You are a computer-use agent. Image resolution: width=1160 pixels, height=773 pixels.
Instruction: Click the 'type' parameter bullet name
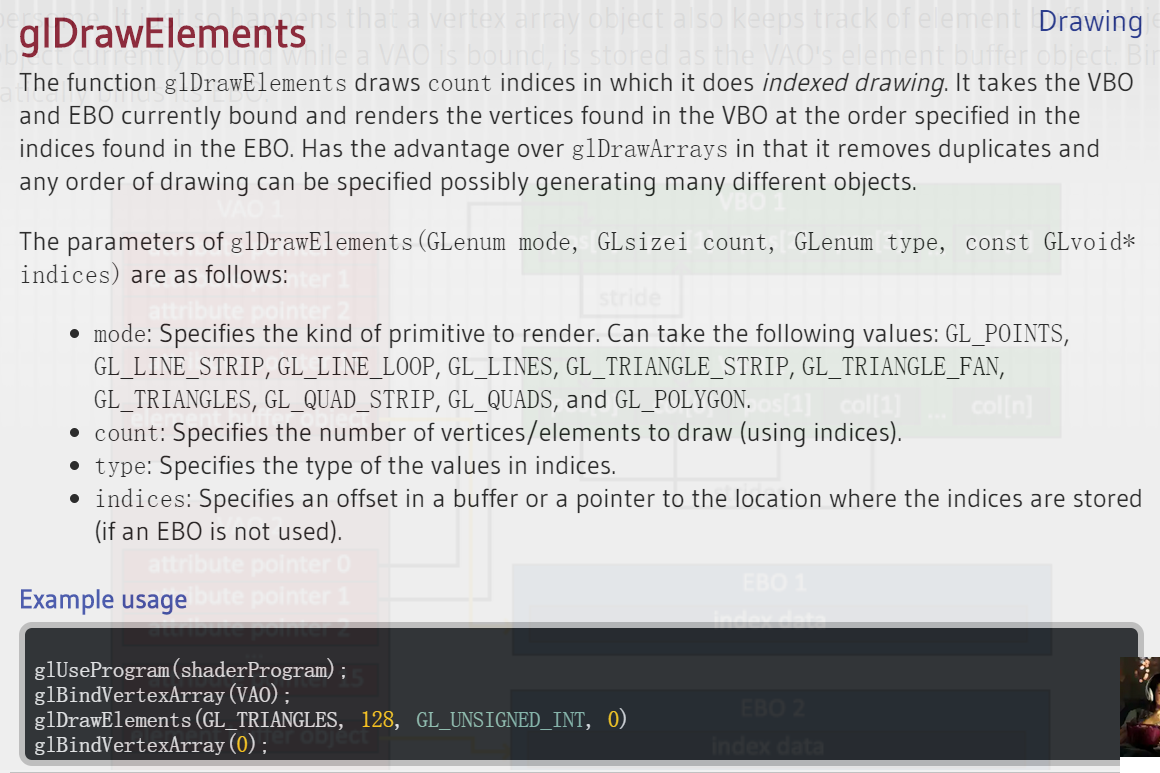pos(120,466)
